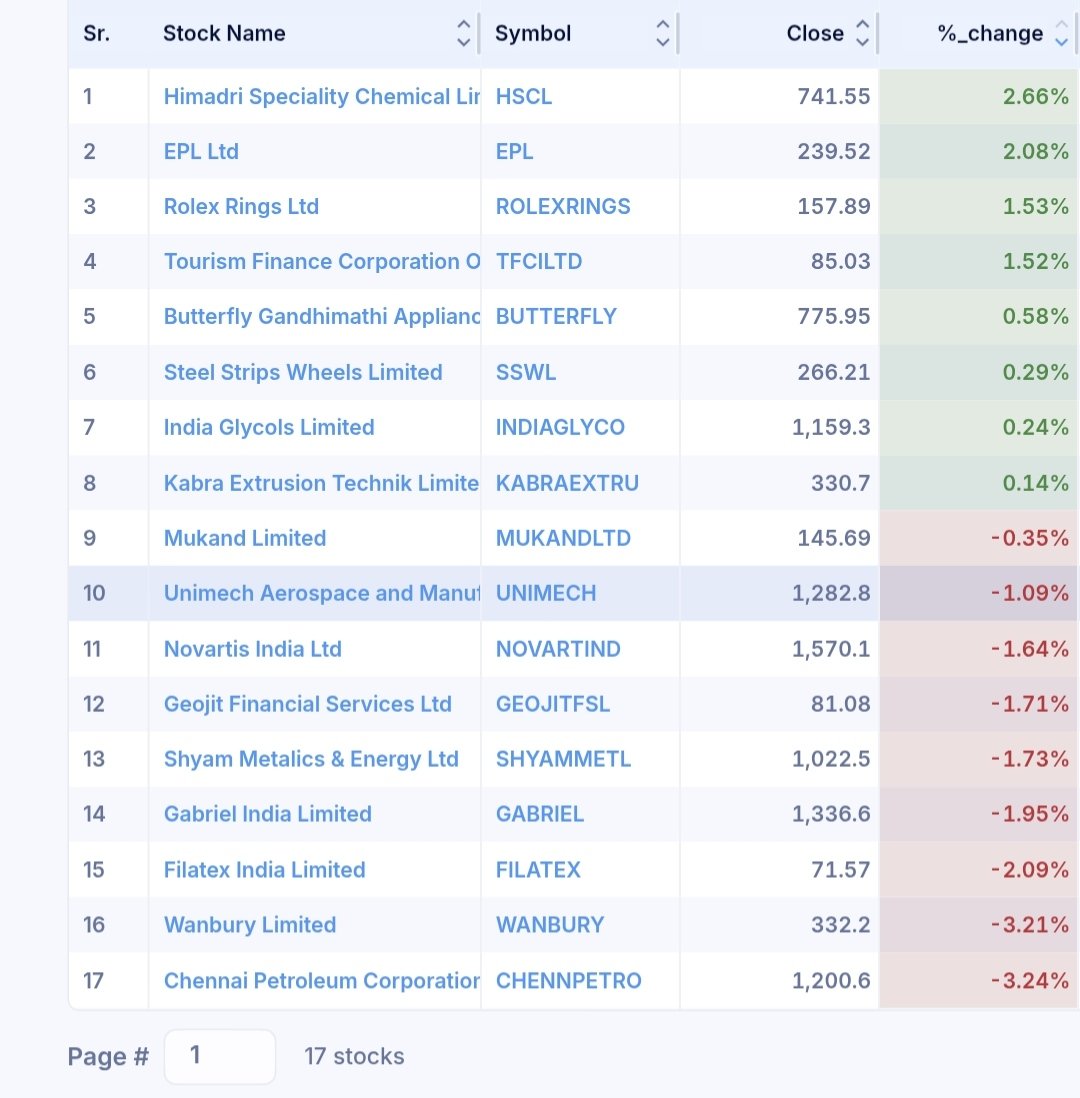Select the -1.95% change cell
This screenshot has height=1098, width=1080.
(x=978, y=814)
